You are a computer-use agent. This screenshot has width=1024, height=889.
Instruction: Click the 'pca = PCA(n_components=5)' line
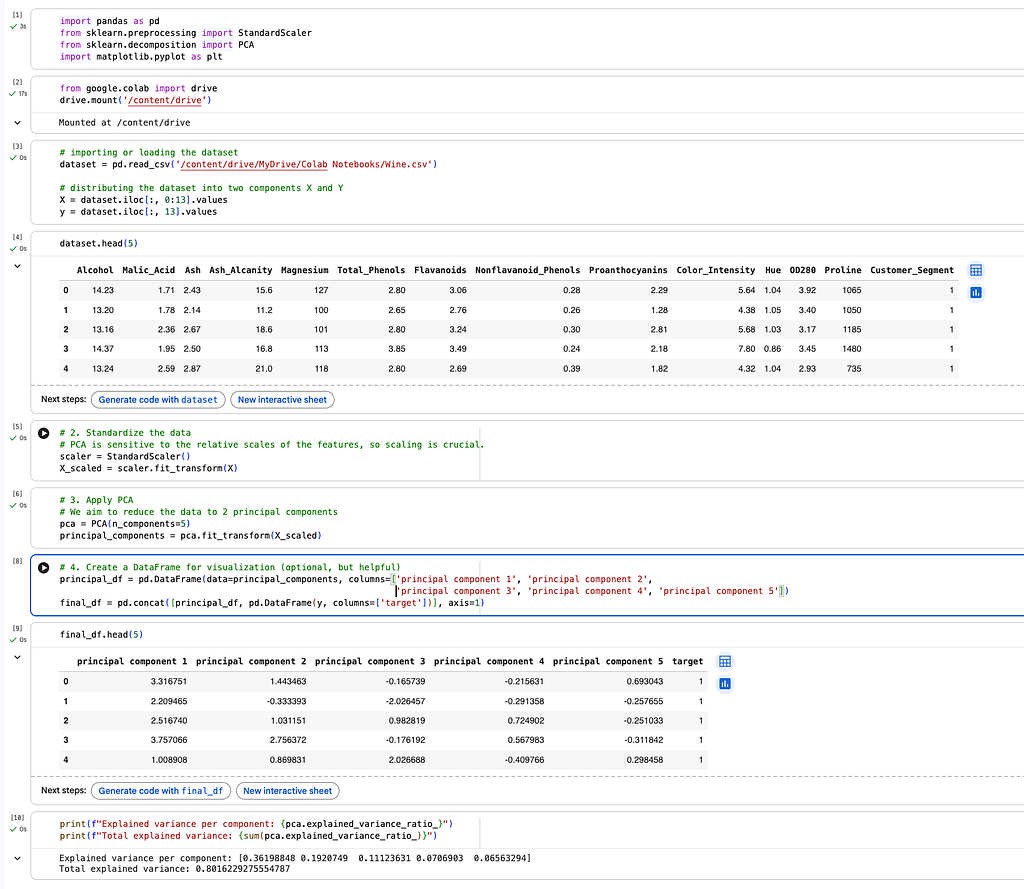click(125, 524)
